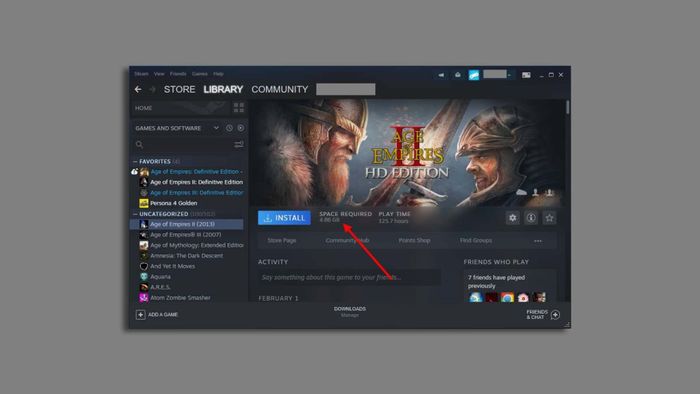Click the blurred profile name tab
The image size is (700, 394).
tap(346, 89)
